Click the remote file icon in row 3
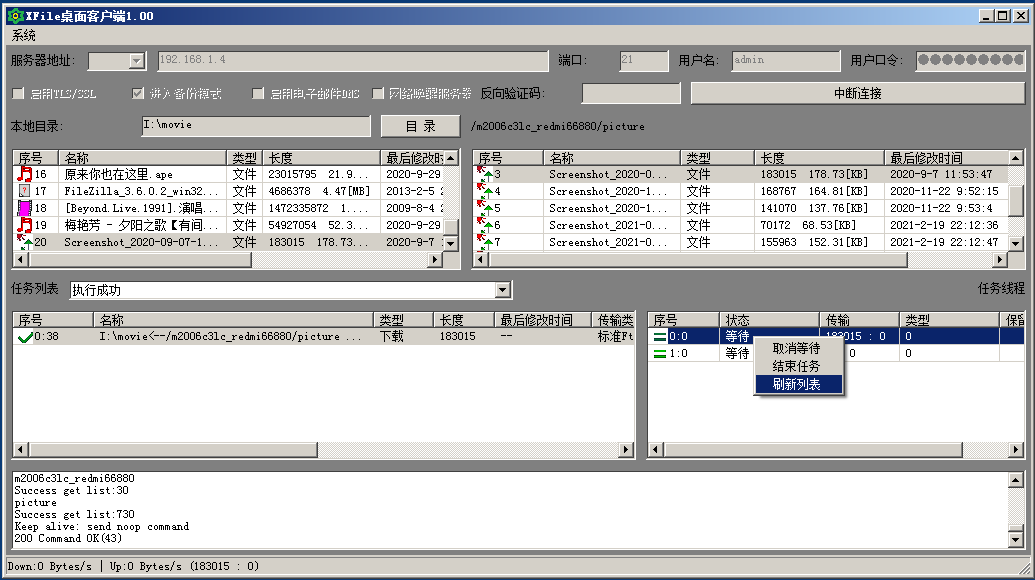 coord(484,174)
